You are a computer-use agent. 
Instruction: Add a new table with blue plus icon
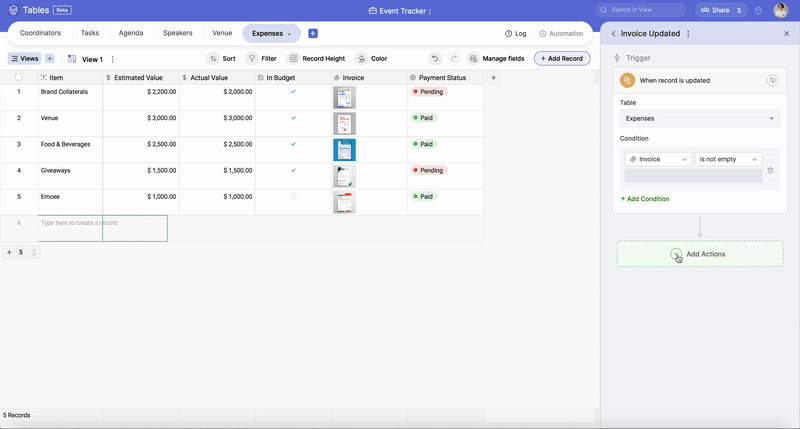(x=313, y=33)
